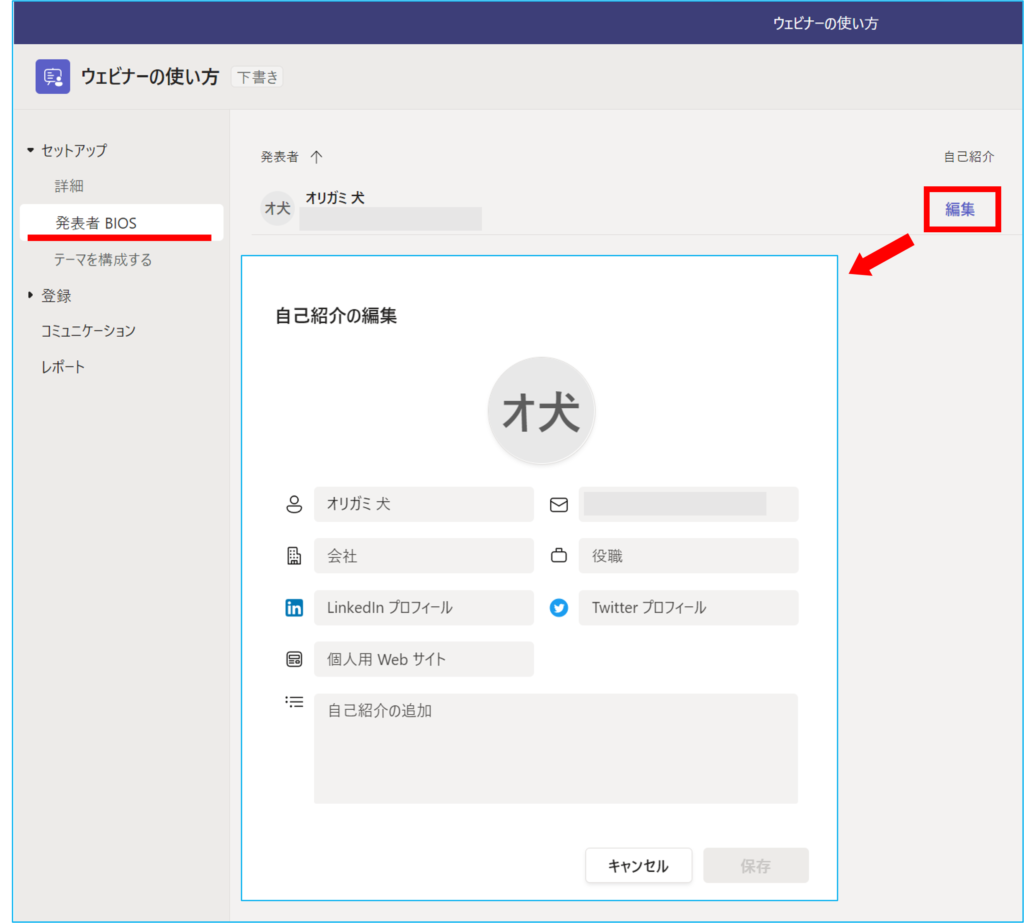This screenshot has height=923, width=1024.
Task: Click the website icon beside 個人用 Web サイト
Action: (294, 660)
